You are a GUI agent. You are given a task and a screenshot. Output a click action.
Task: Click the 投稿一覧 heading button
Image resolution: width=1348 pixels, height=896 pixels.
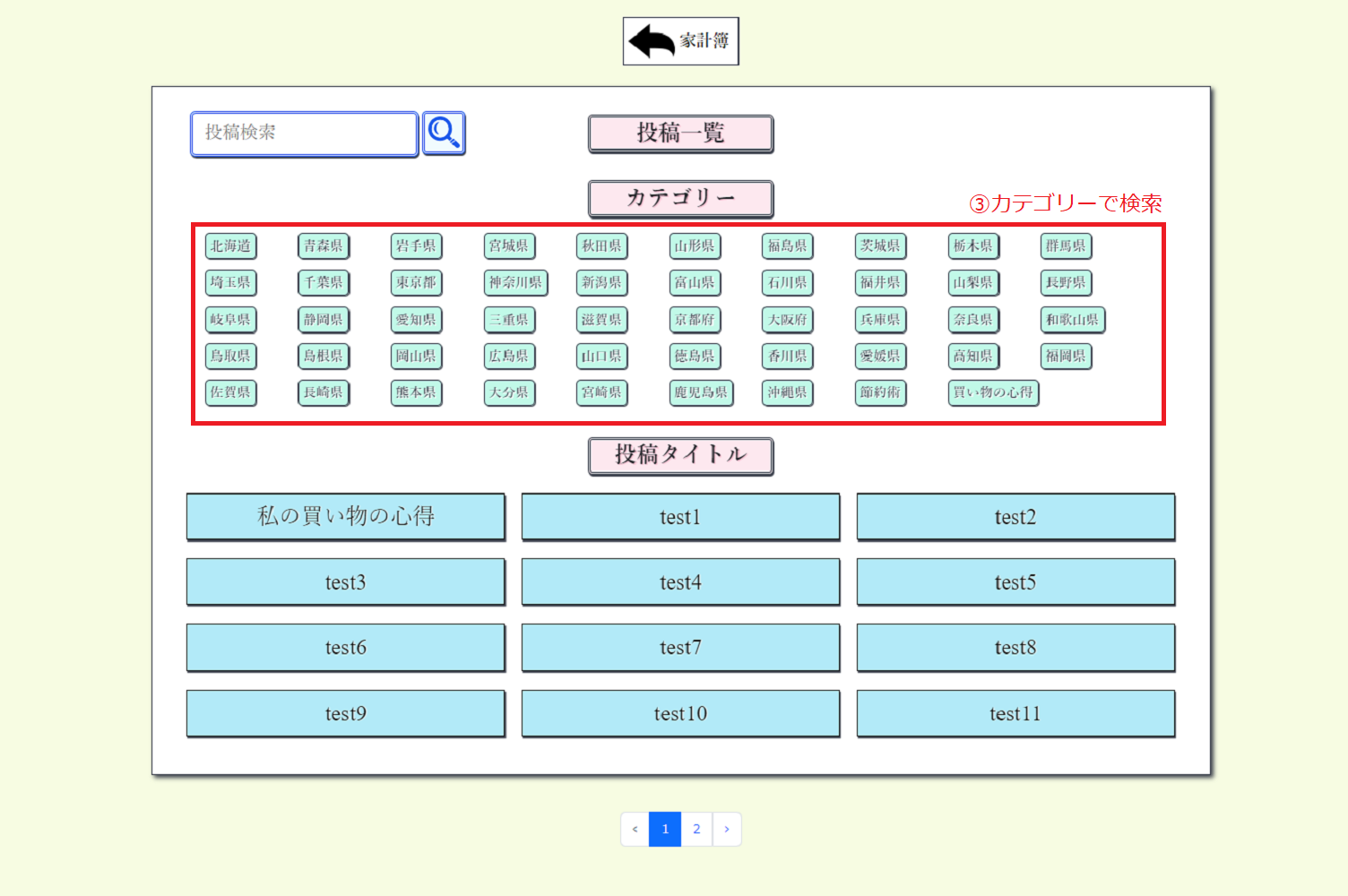pos(681,134)
